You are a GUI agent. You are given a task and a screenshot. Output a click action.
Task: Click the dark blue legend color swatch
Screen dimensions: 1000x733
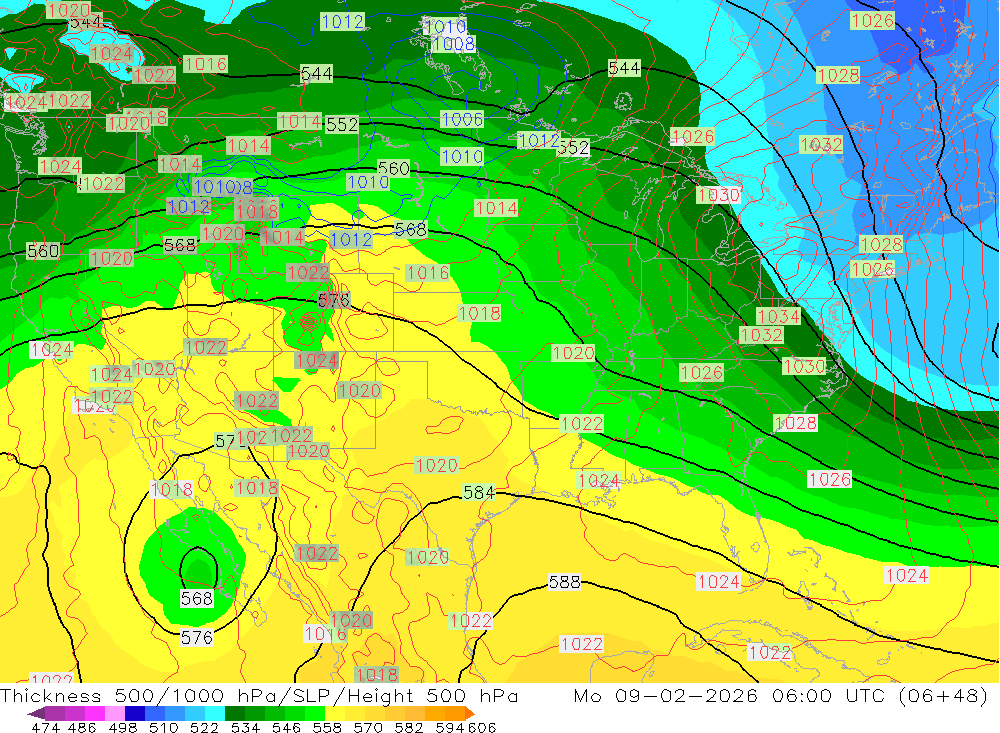pyautogui.click(x=135, y=713)
